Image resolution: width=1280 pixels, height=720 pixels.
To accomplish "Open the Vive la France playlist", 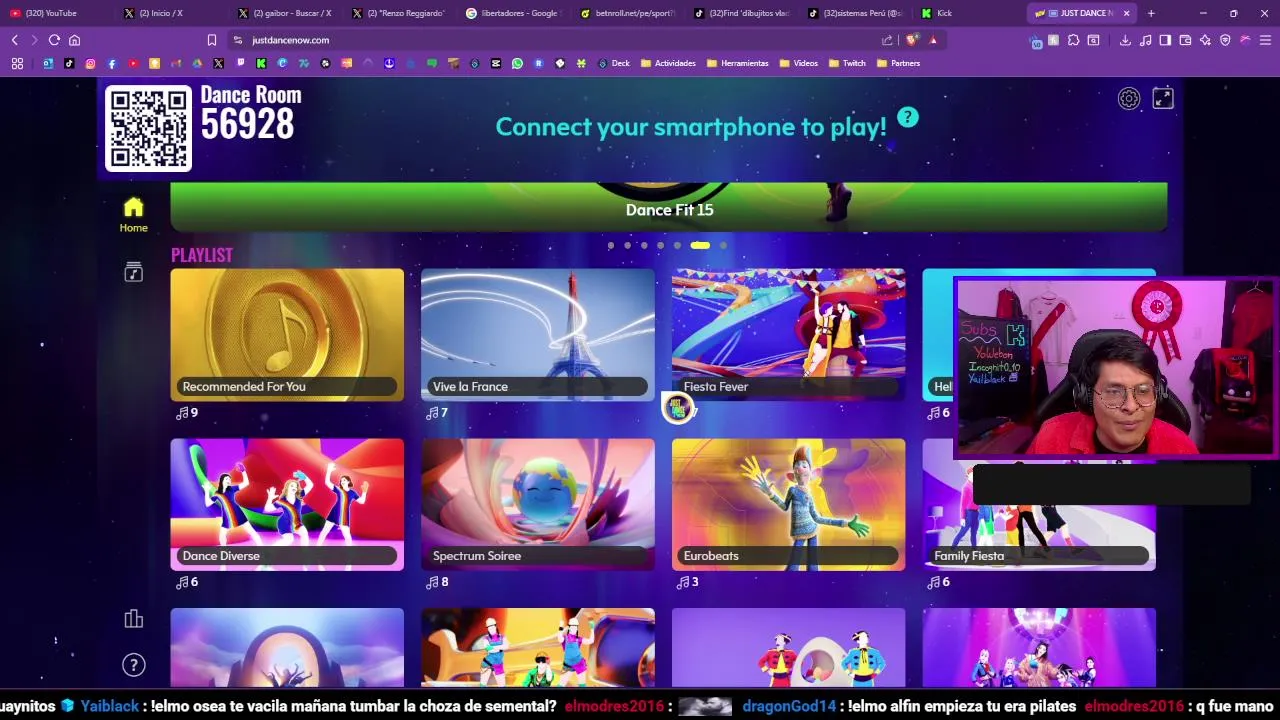I will point(538,335).
